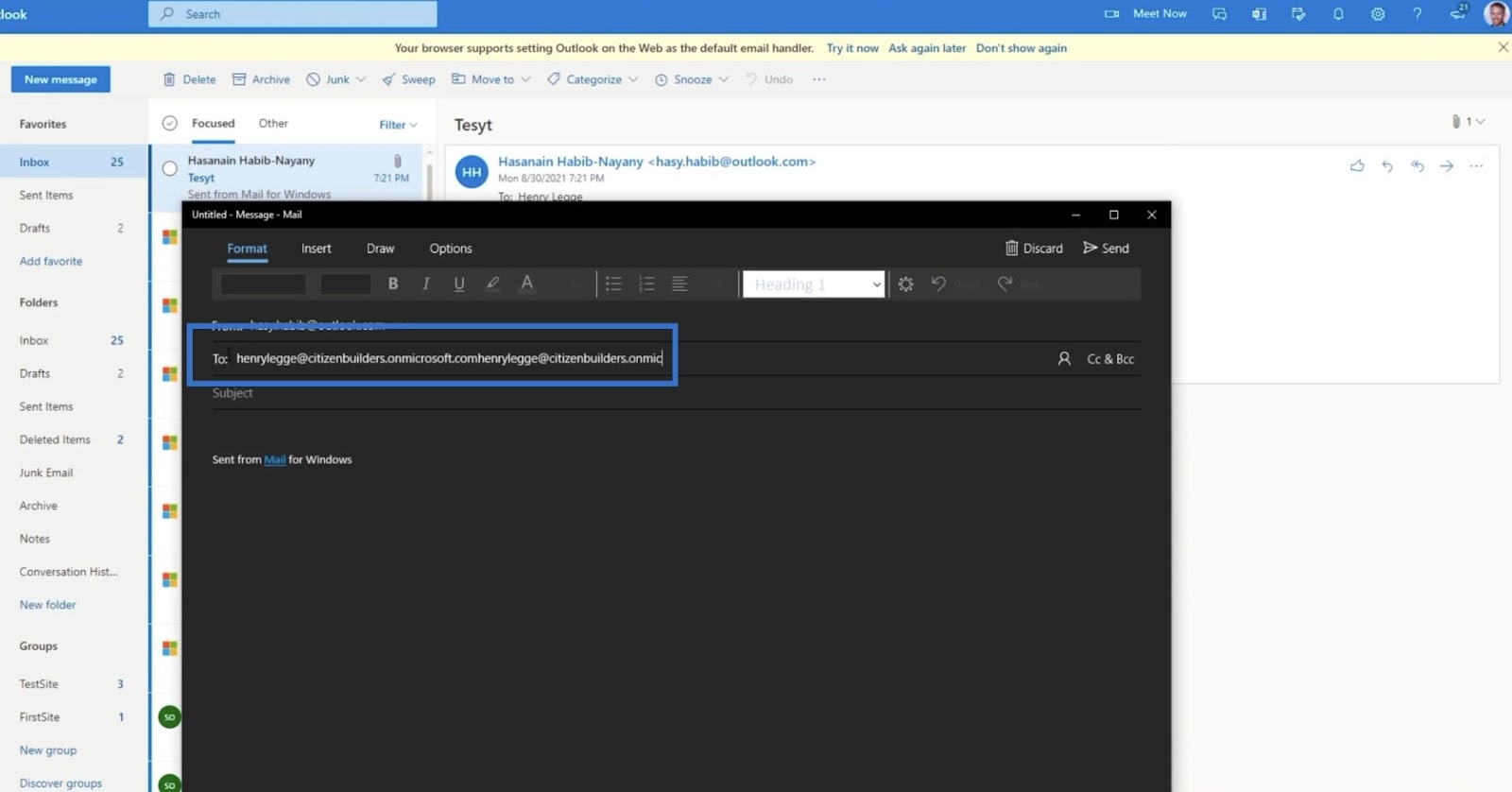Expand the Snooze dropdown
Viewport: 1512px width, 792px height.
[724, 79]
